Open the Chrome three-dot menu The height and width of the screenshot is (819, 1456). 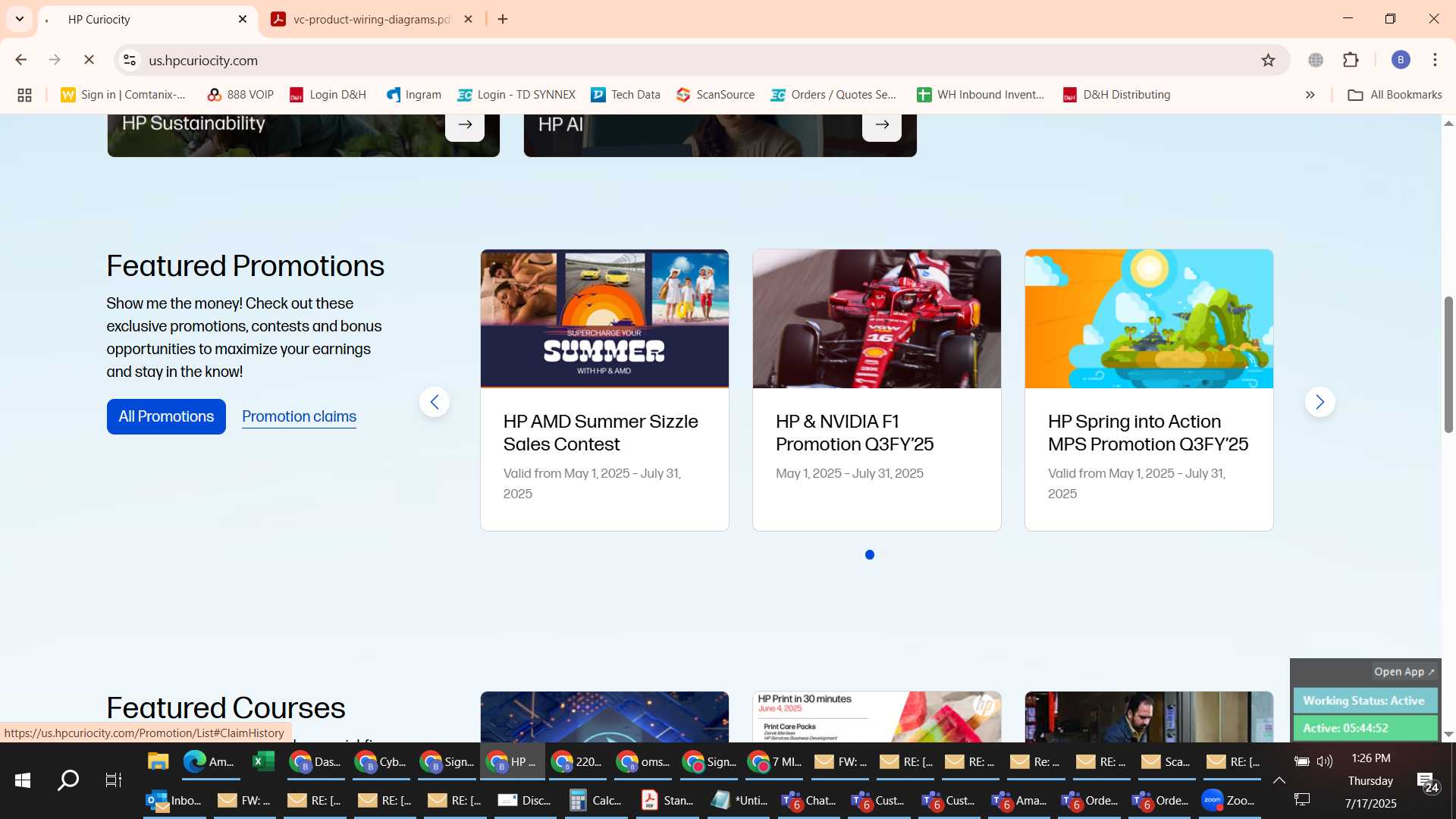[1435, 60]
